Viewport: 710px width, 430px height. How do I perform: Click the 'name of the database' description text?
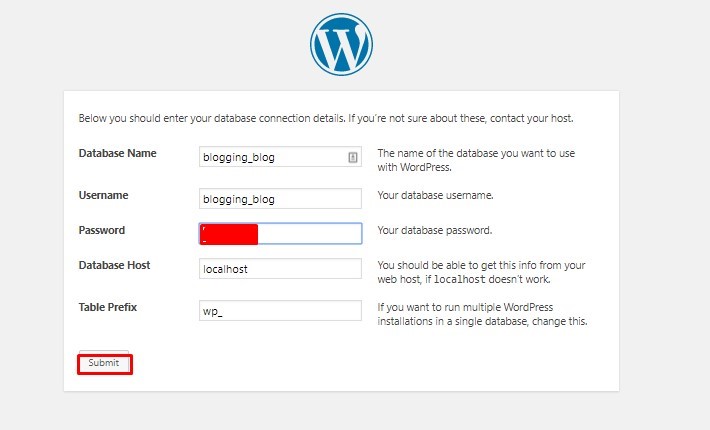click(x=476, y=160)
